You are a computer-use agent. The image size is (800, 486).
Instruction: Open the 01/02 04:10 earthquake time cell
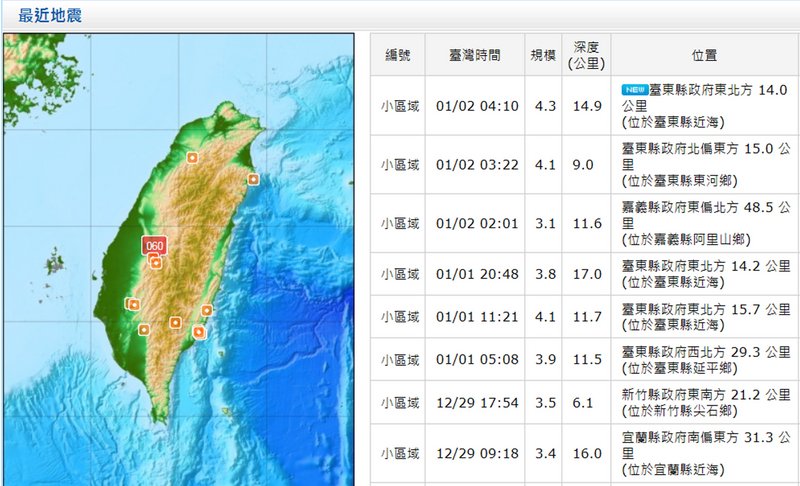(477, 106)
